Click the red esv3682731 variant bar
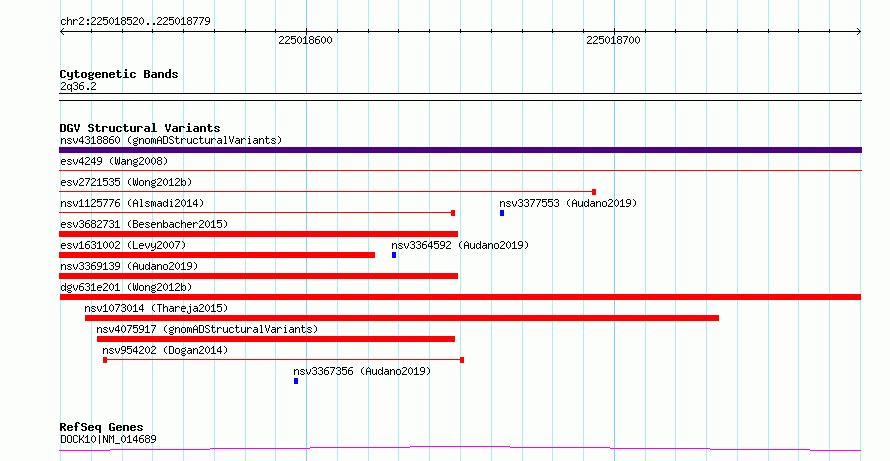The image size is (890, 461). (258, 234)
